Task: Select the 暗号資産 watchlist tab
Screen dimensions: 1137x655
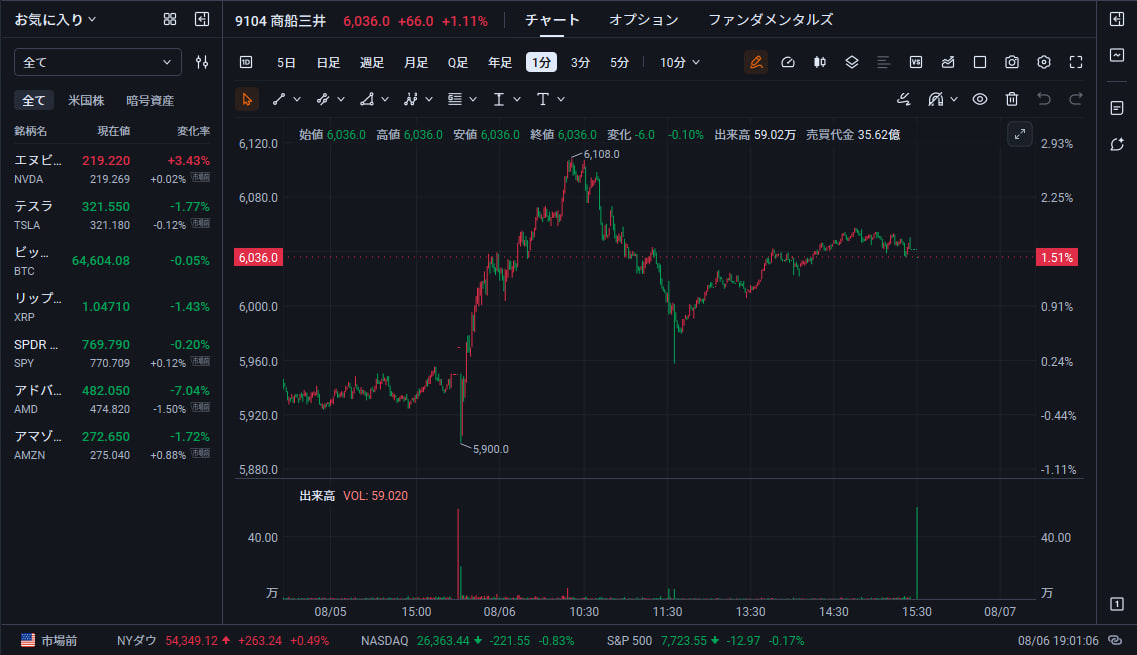Action: pos(150,100)
